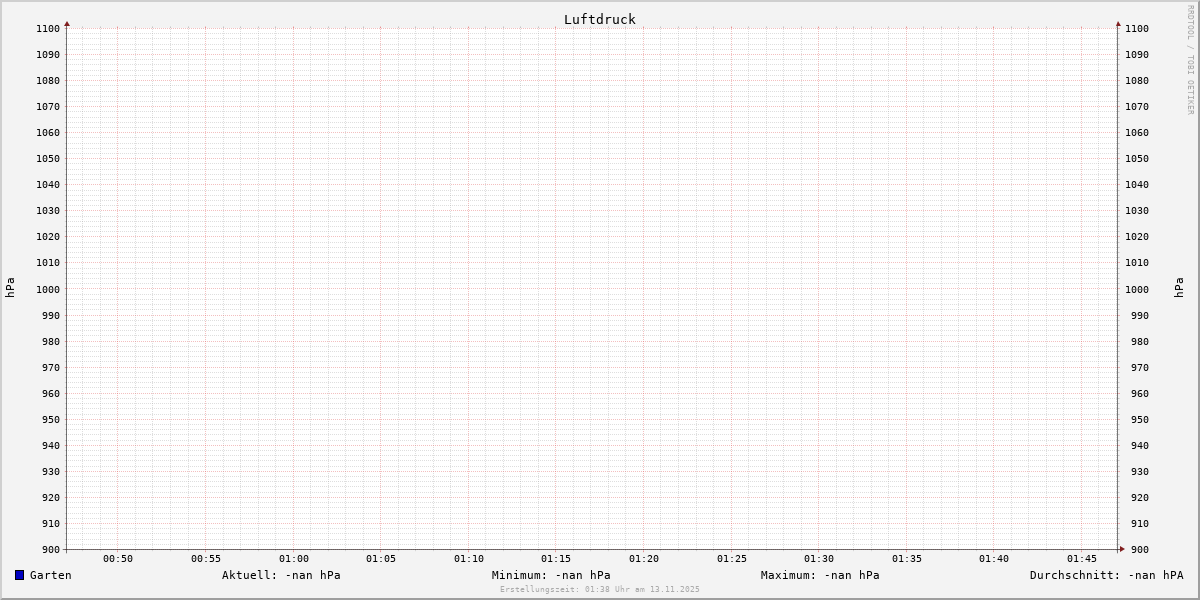Viewport: 1200px width, 600px height.
Task: Click the red arrow ending the time axis
Action: click(1122, 549)
